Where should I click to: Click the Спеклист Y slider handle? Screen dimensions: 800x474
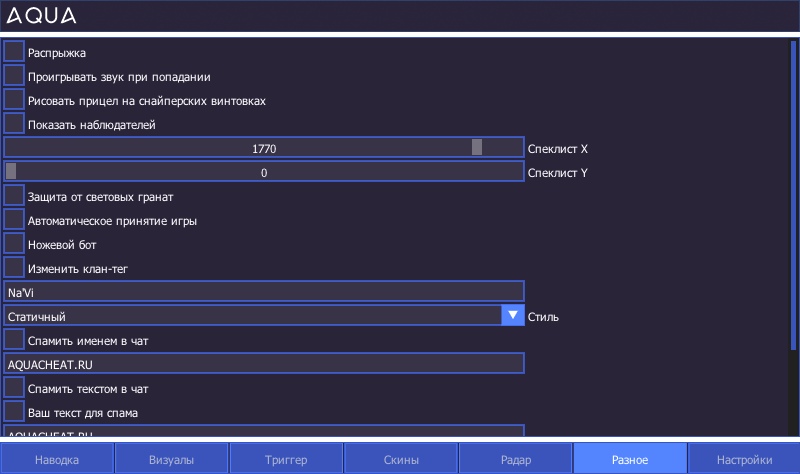point(11,172)
